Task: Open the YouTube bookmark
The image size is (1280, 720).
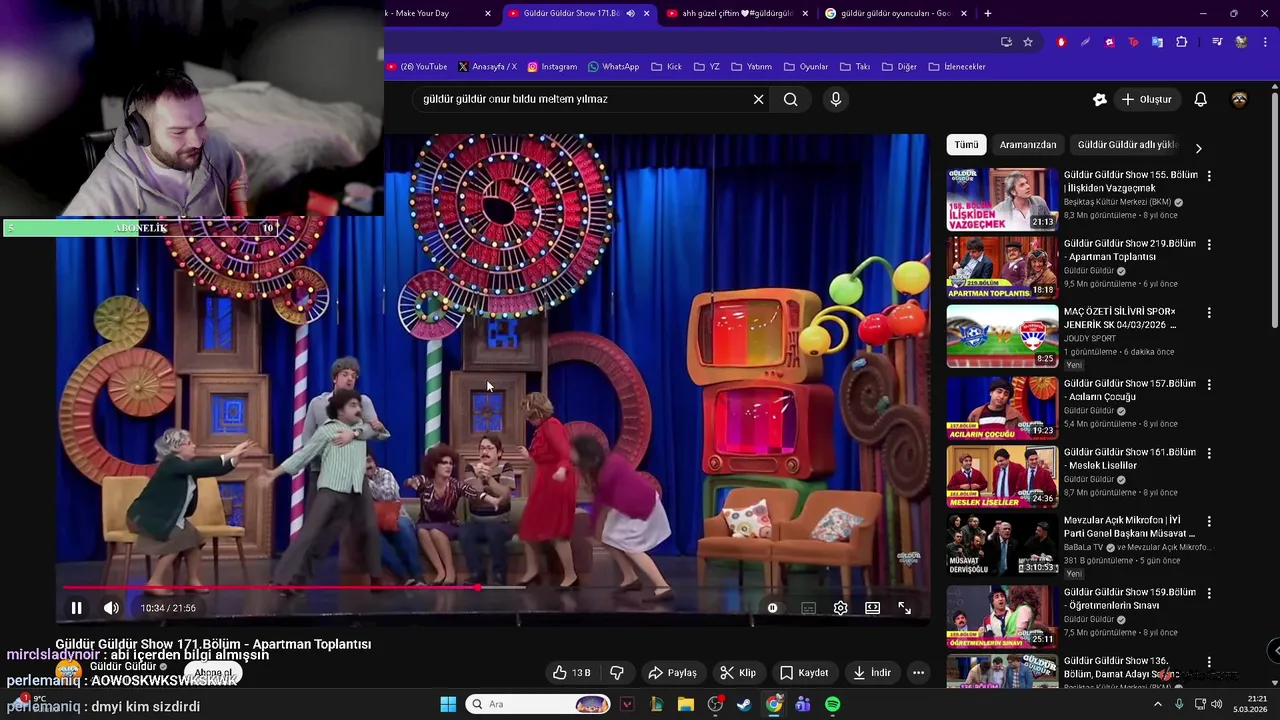Action: (417, 67)
